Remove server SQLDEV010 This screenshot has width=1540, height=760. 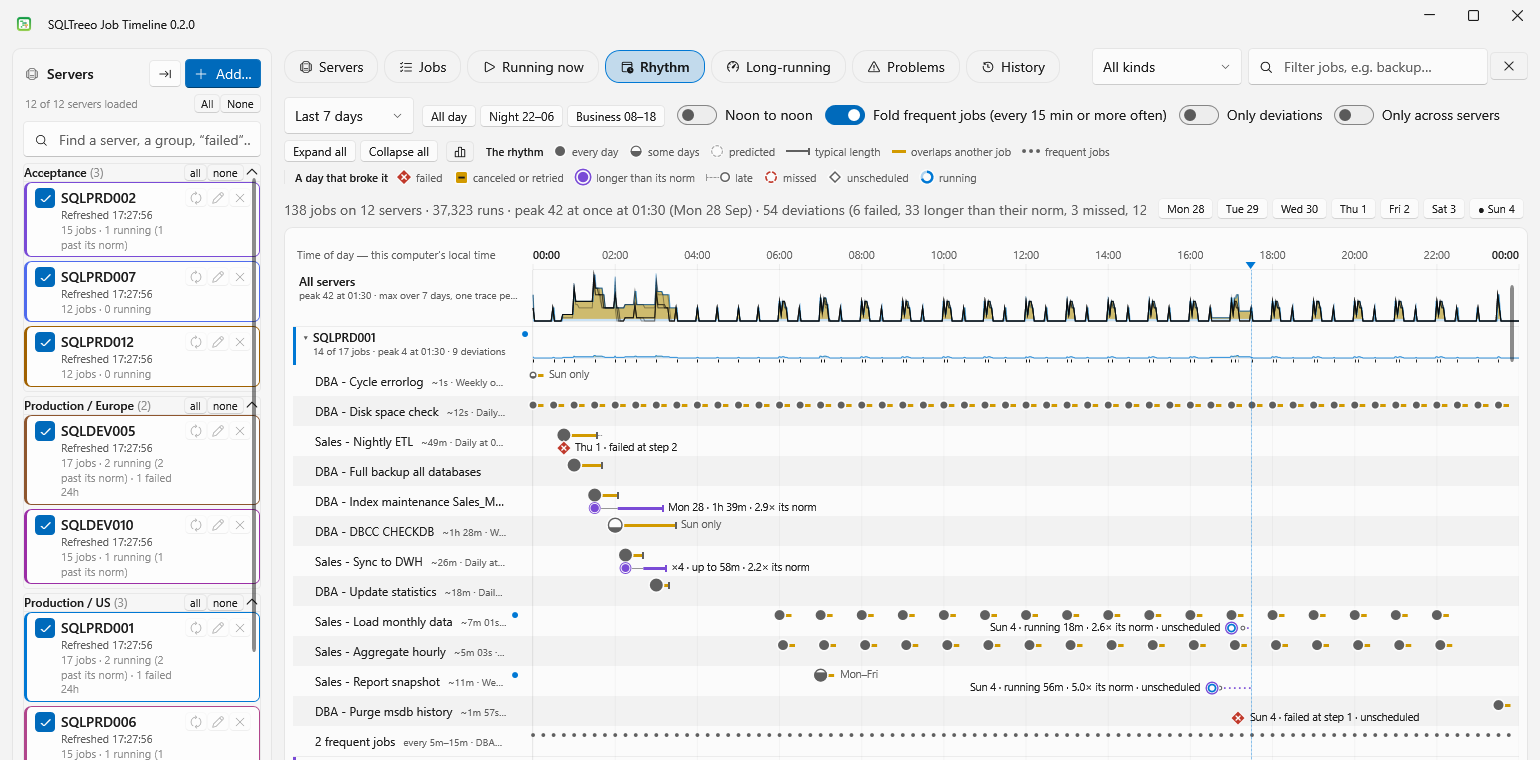click(240, 525)
